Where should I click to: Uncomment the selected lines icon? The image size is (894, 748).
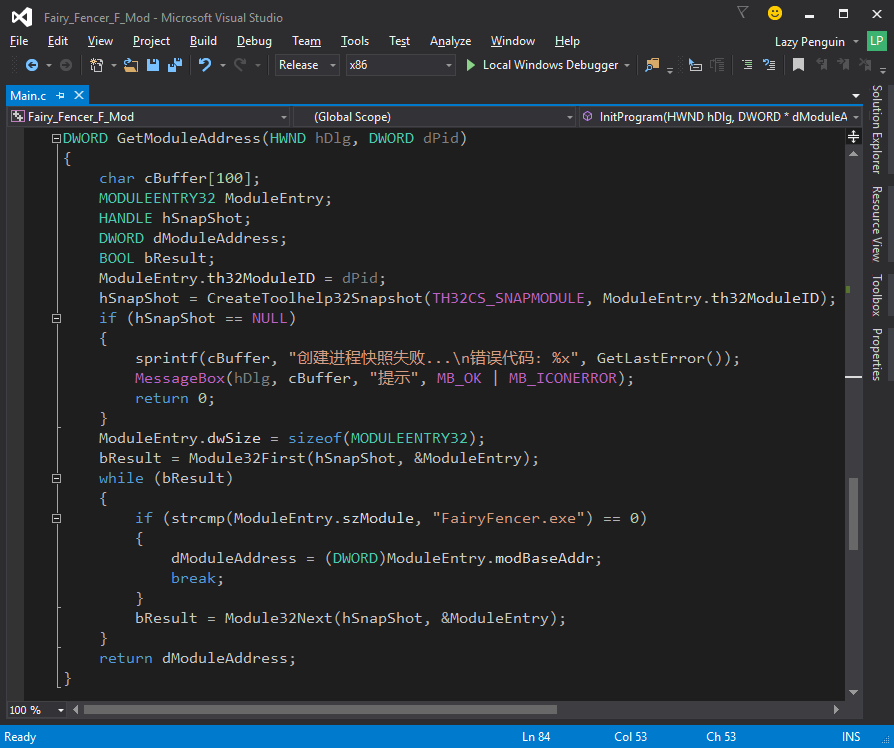tap(769, 65)
